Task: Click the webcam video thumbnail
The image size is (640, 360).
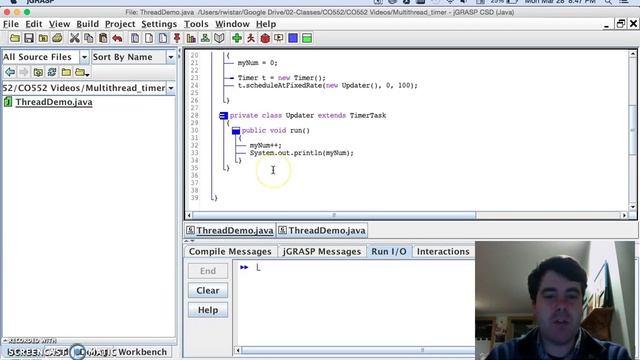Action: [x=555, y=300]
